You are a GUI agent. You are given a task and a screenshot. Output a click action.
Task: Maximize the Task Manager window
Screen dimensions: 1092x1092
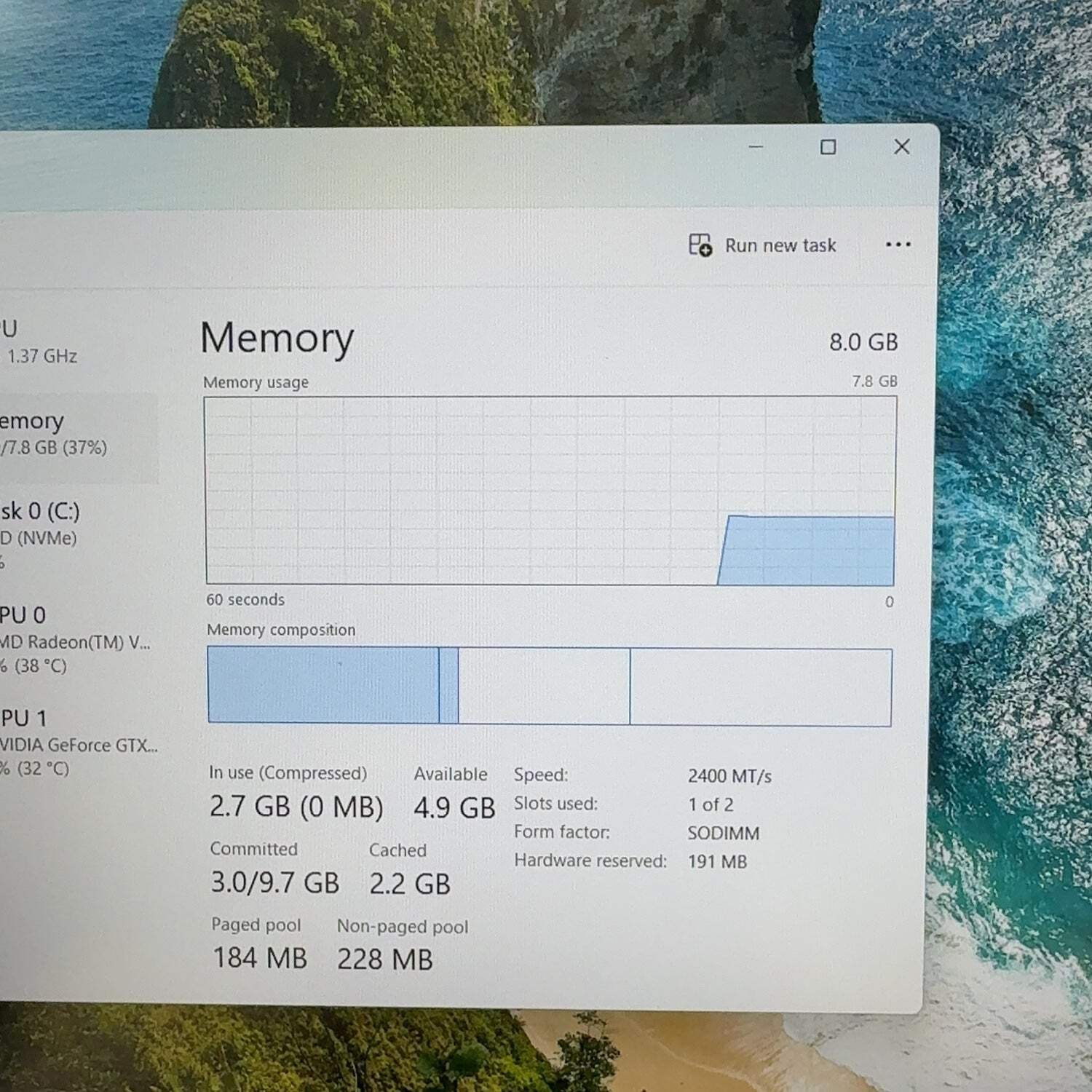click(x=828, y=147)
